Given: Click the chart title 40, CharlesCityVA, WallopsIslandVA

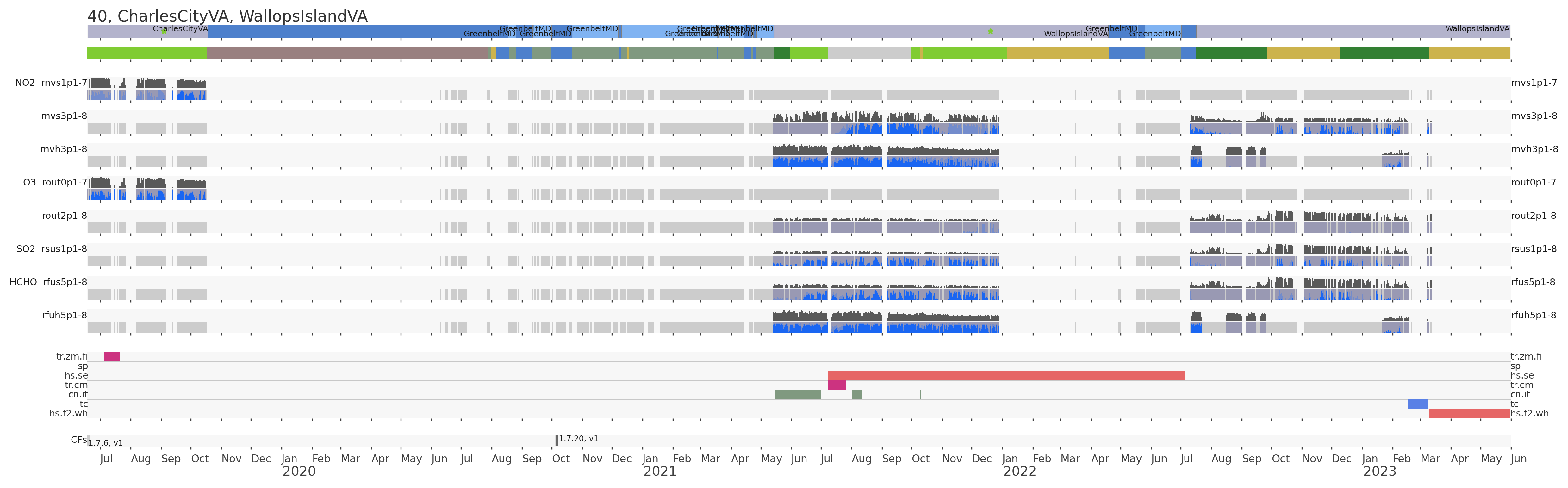Looking at the screenshot, I should pyautogui.click(x=228, y=16).
